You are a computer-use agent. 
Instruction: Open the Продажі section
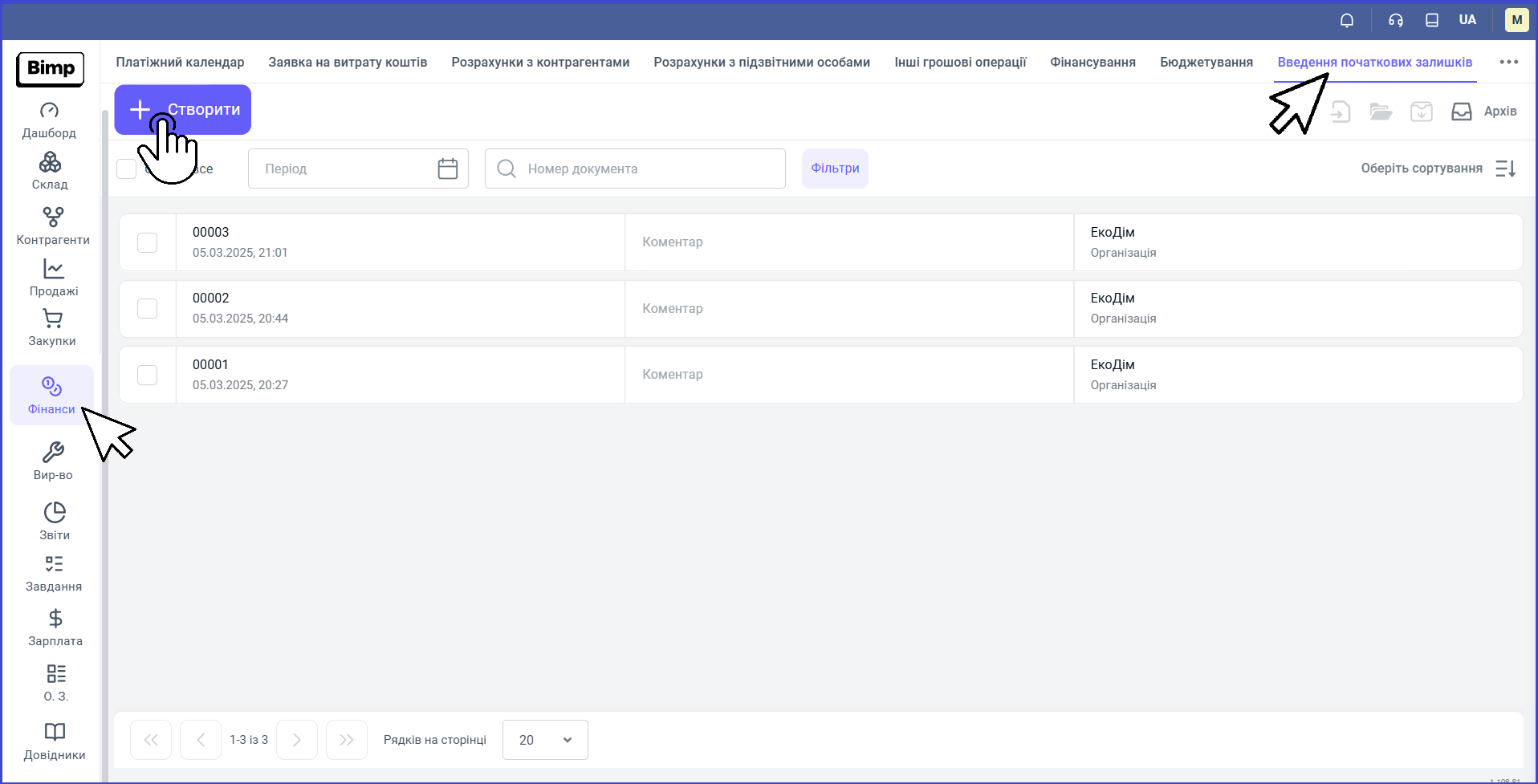pyautogui.click(x=54, y=278)
